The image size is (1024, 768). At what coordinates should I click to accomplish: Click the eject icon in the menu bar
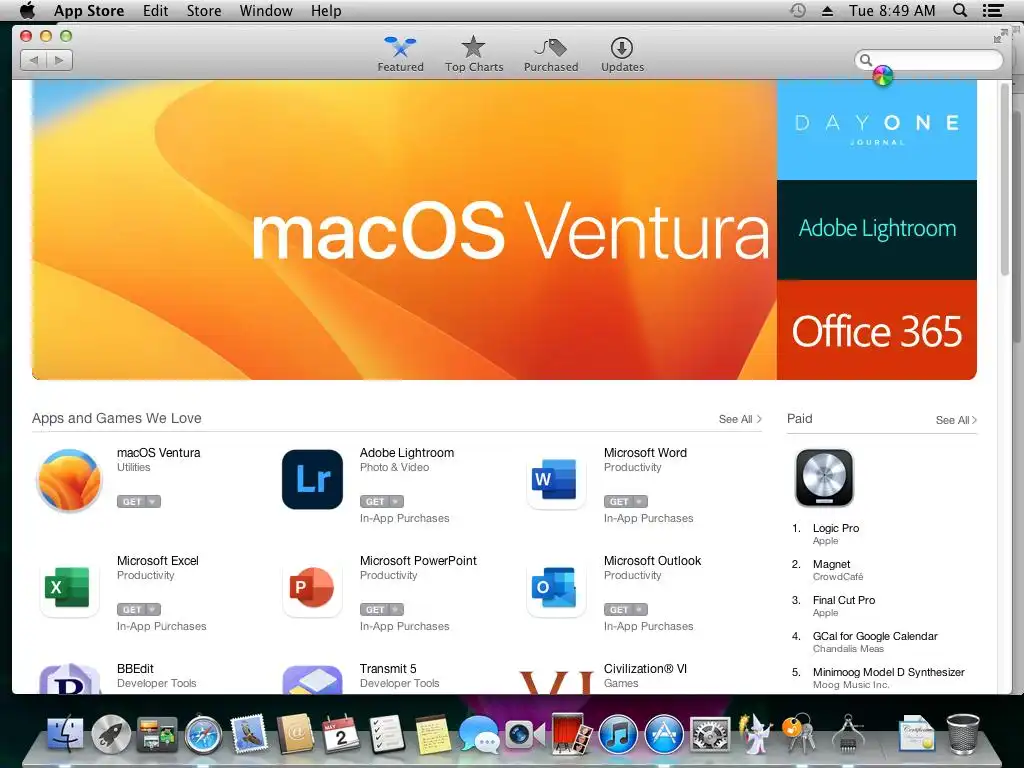(x=827, y=10)
